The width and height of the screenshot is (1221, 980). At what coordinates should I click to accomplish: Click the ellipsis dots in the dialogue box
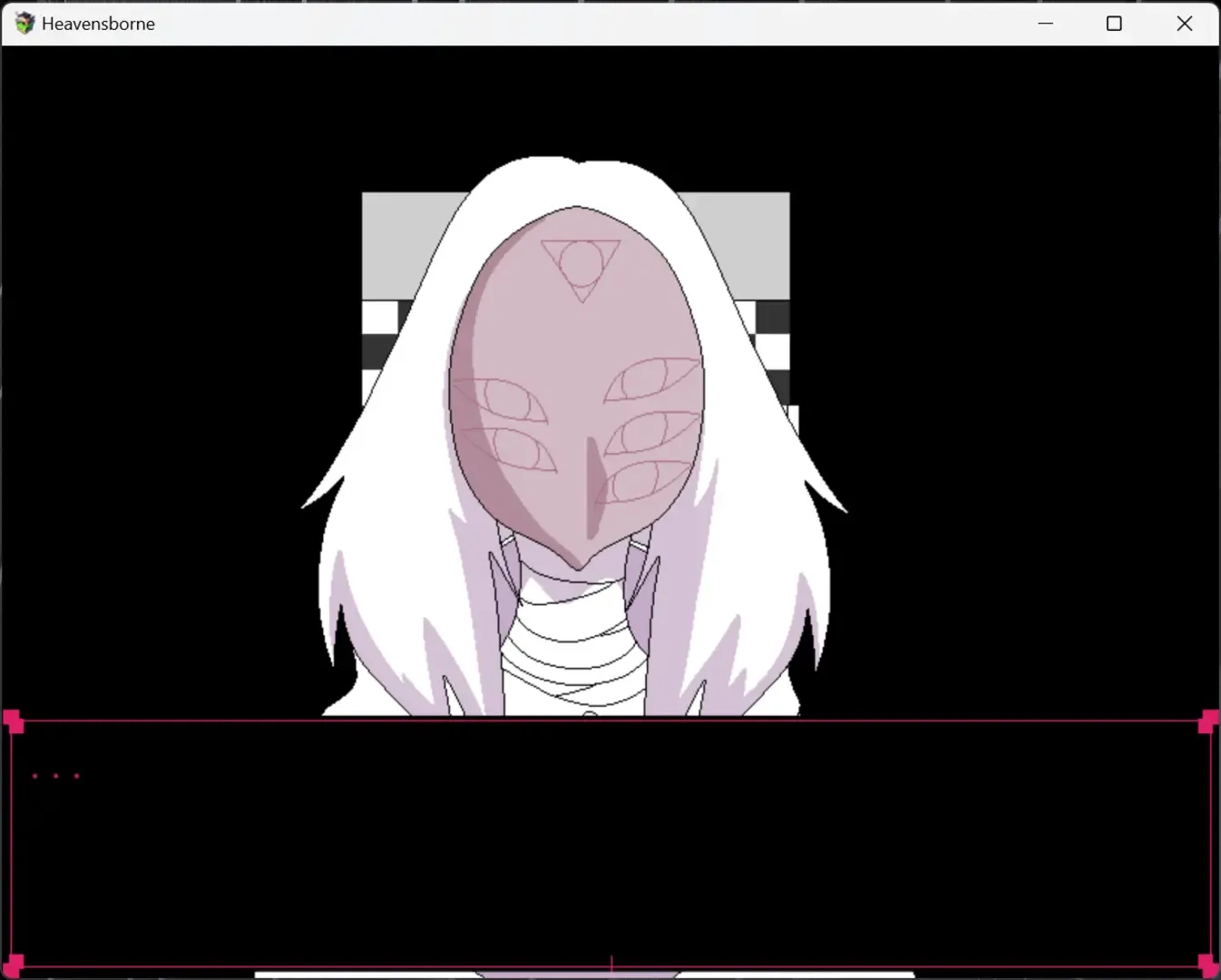[x=56, y=775]
